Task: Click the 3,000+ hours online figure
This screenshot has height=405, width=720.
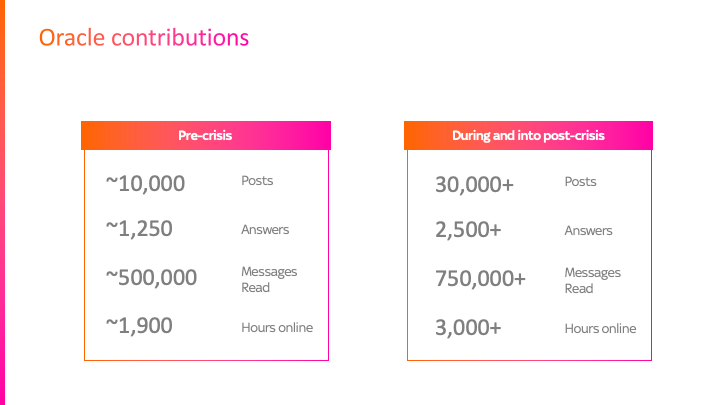Action: coord(468,327)
